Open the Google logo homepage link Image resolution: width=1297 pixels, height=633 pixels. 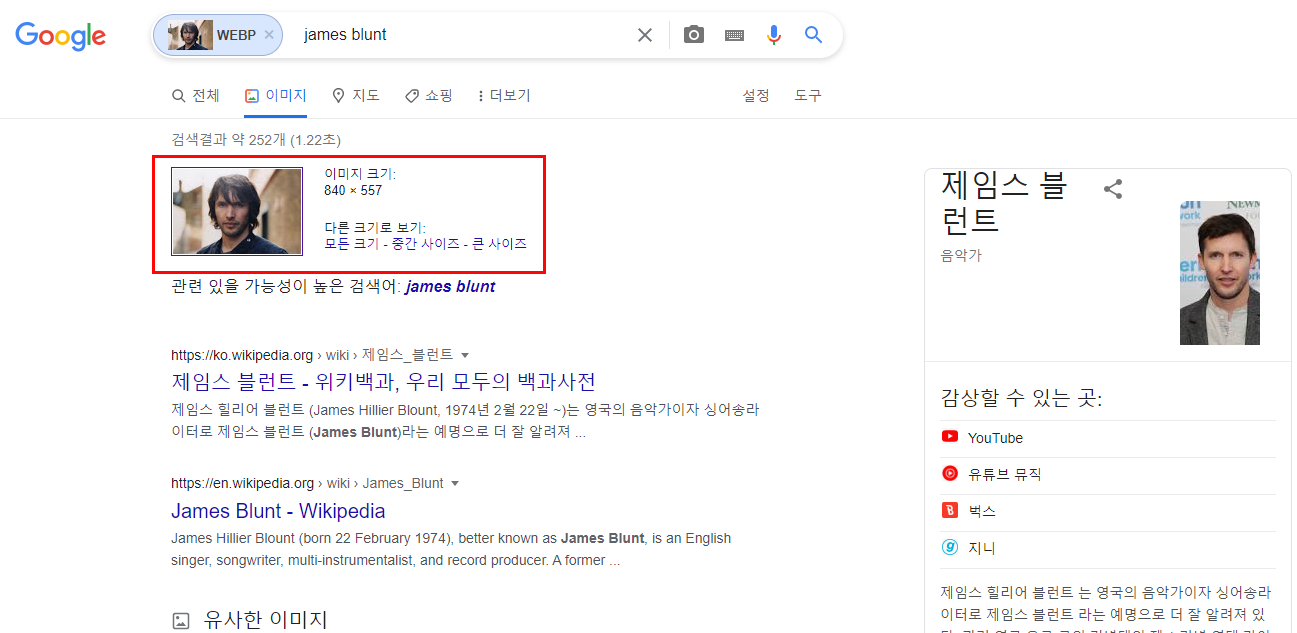(60, 35)
